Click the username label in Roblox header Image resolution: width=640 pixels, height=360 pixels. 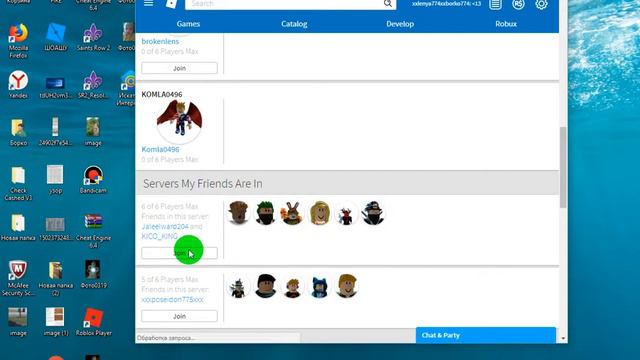coord(446,4)
